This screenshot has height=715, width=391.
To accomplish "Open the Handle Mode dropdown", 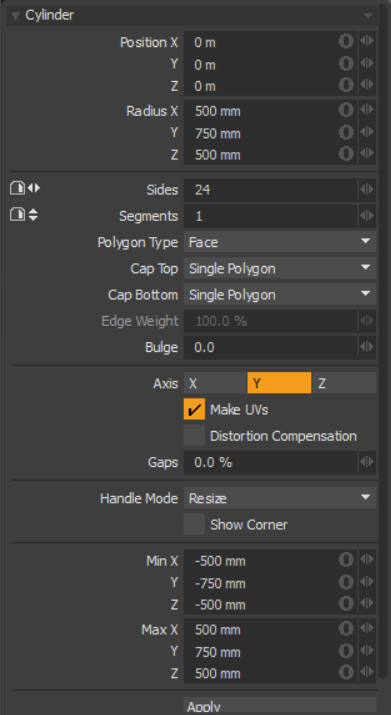I will click(280, 498).
